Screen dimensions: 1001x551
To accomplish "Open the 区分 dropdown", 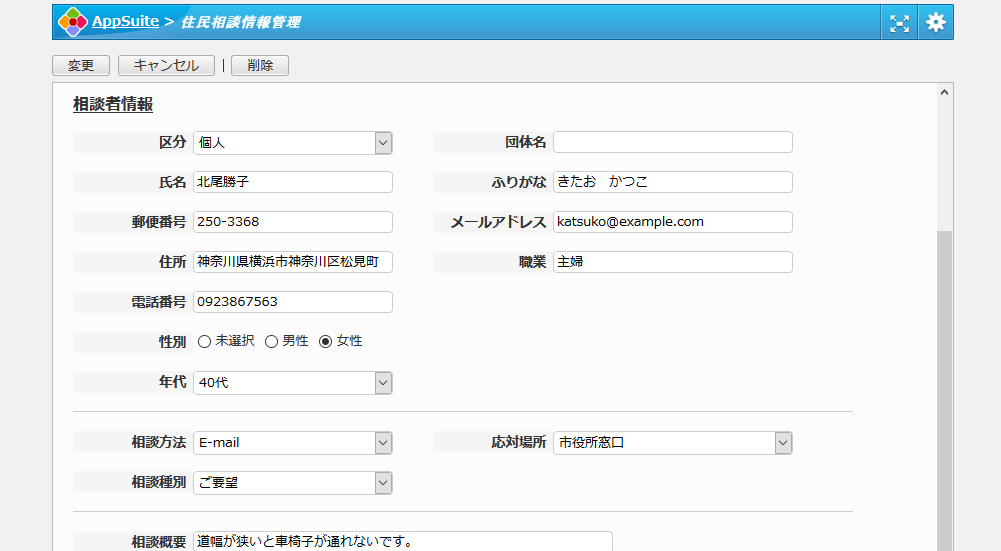I will tap(292, 143).
